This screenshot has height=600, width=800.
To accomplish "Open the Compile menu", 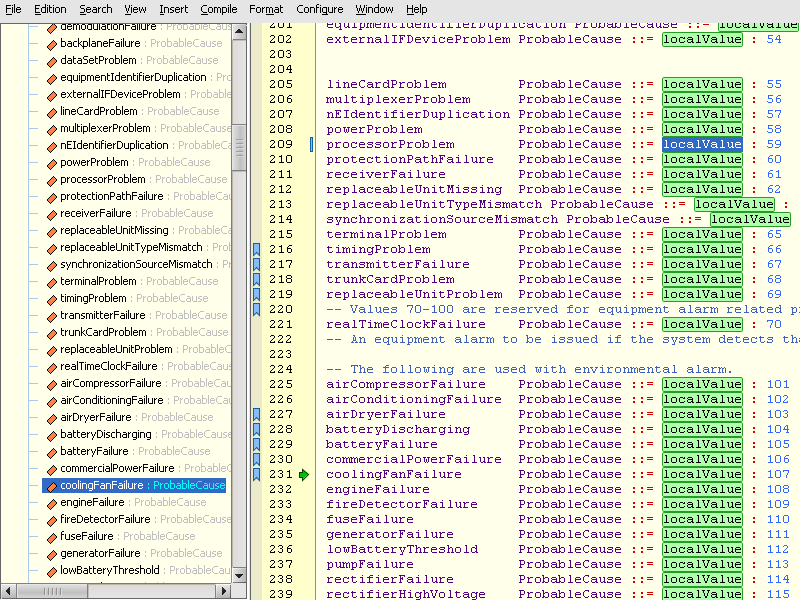I will (x=218, y=9).
